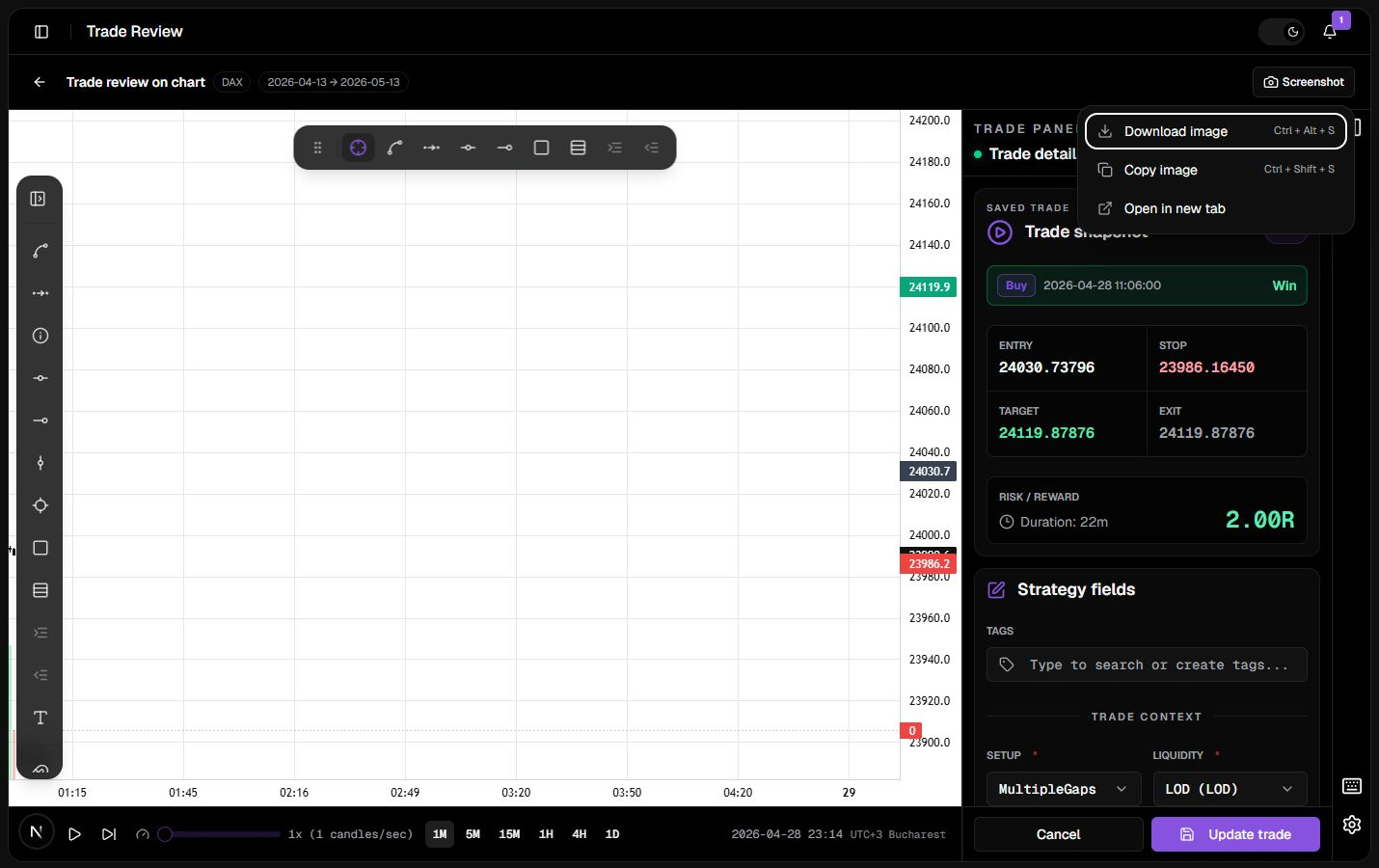Click the UTC+3 Bucharest timezone text

click(898, 834)
